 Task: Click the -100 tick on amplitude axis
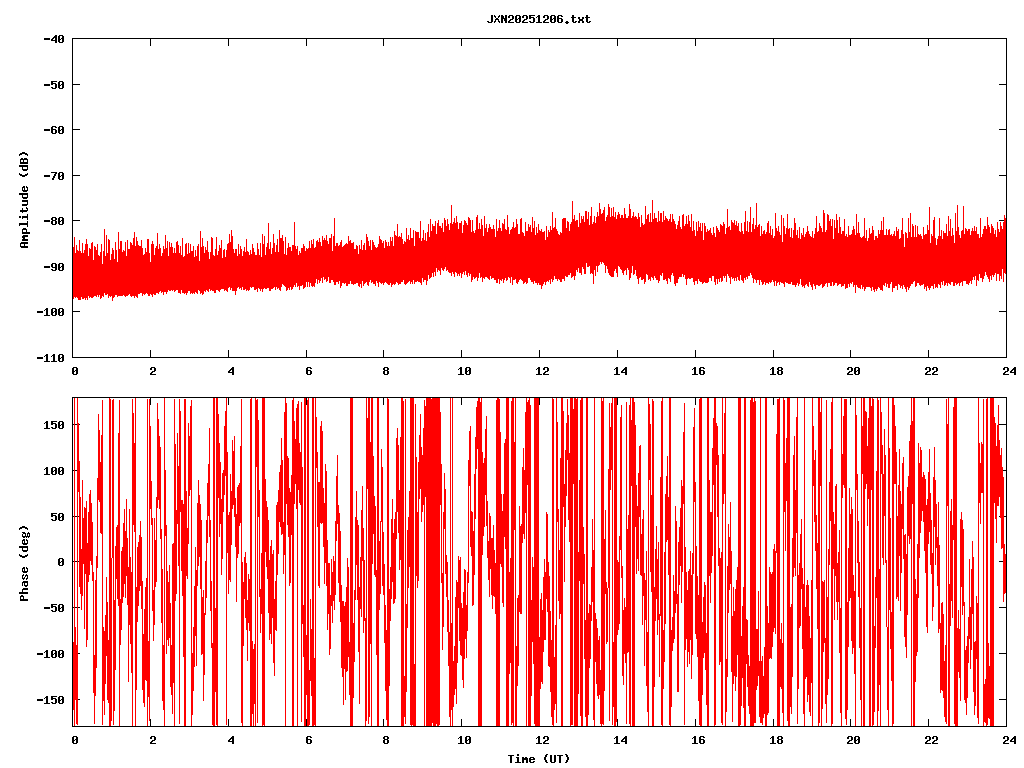tap(50, 312)
